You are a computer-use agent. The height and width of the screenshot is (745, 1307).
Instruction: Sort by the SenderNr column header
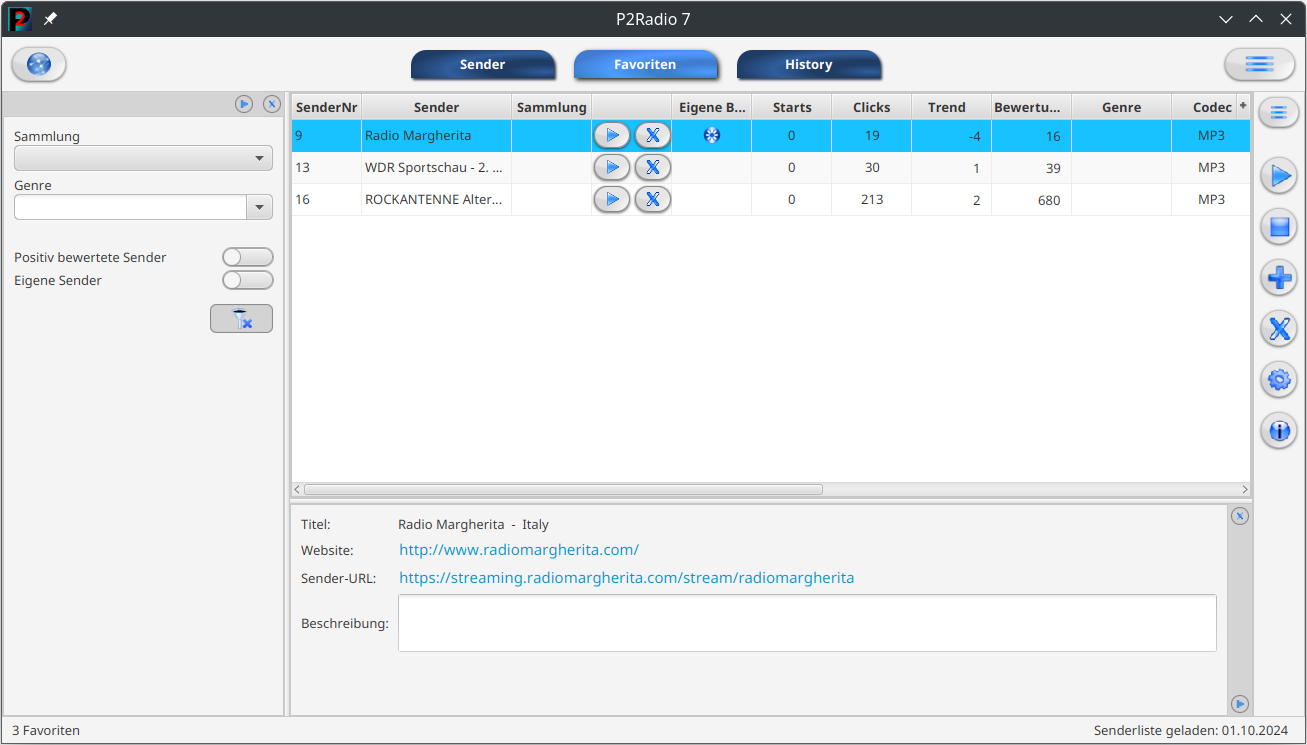pyautogui.click(x=327, y=107)
